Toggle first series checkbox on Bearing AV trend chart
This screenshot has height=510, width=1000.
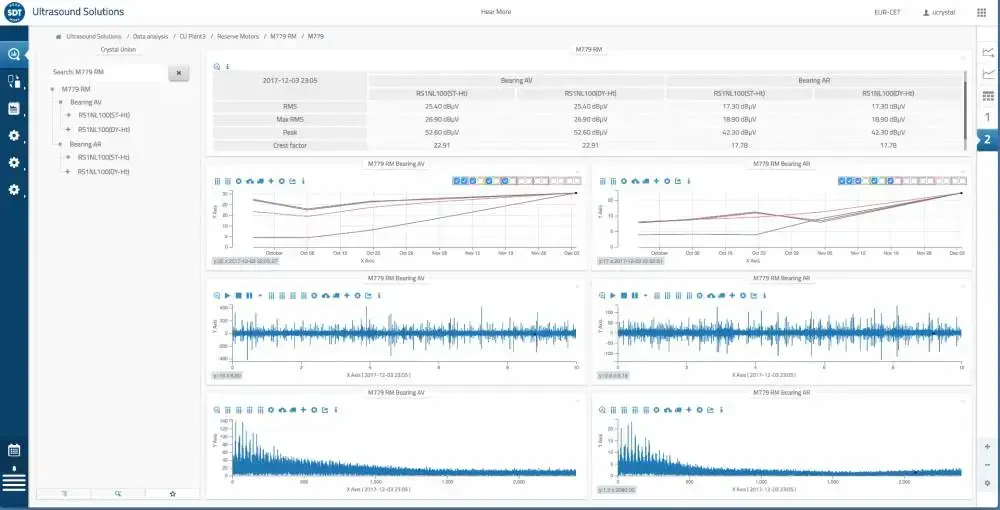pos(457,181)
